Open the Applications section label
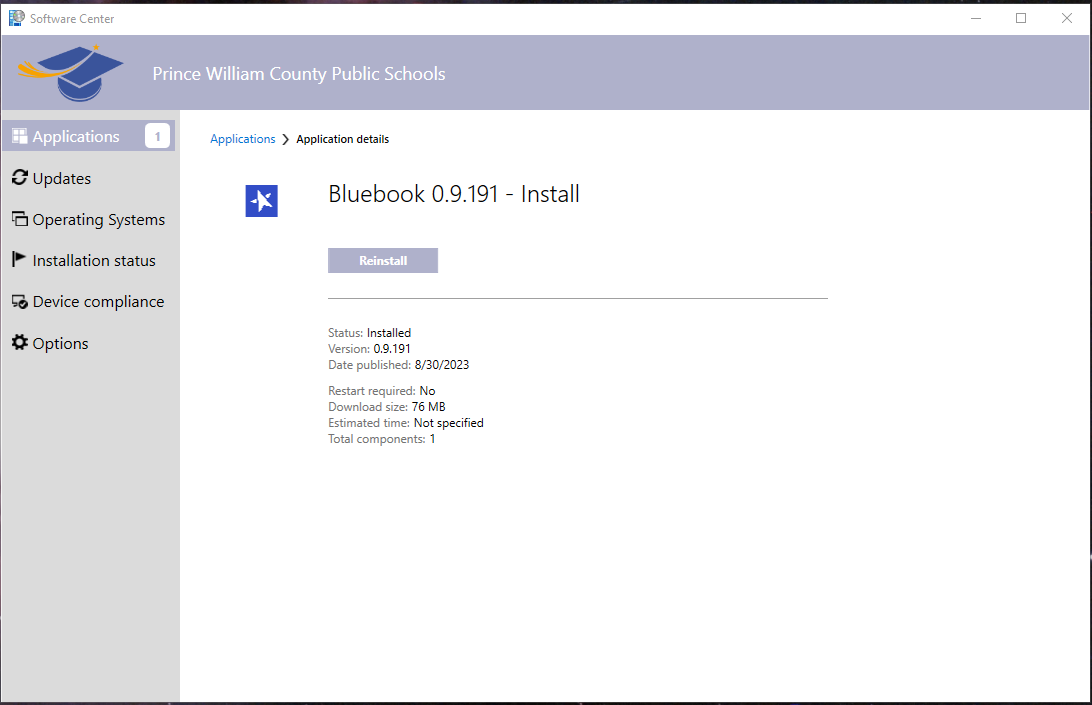Viewport: 1092px width, 705px height. coord(76,137)
